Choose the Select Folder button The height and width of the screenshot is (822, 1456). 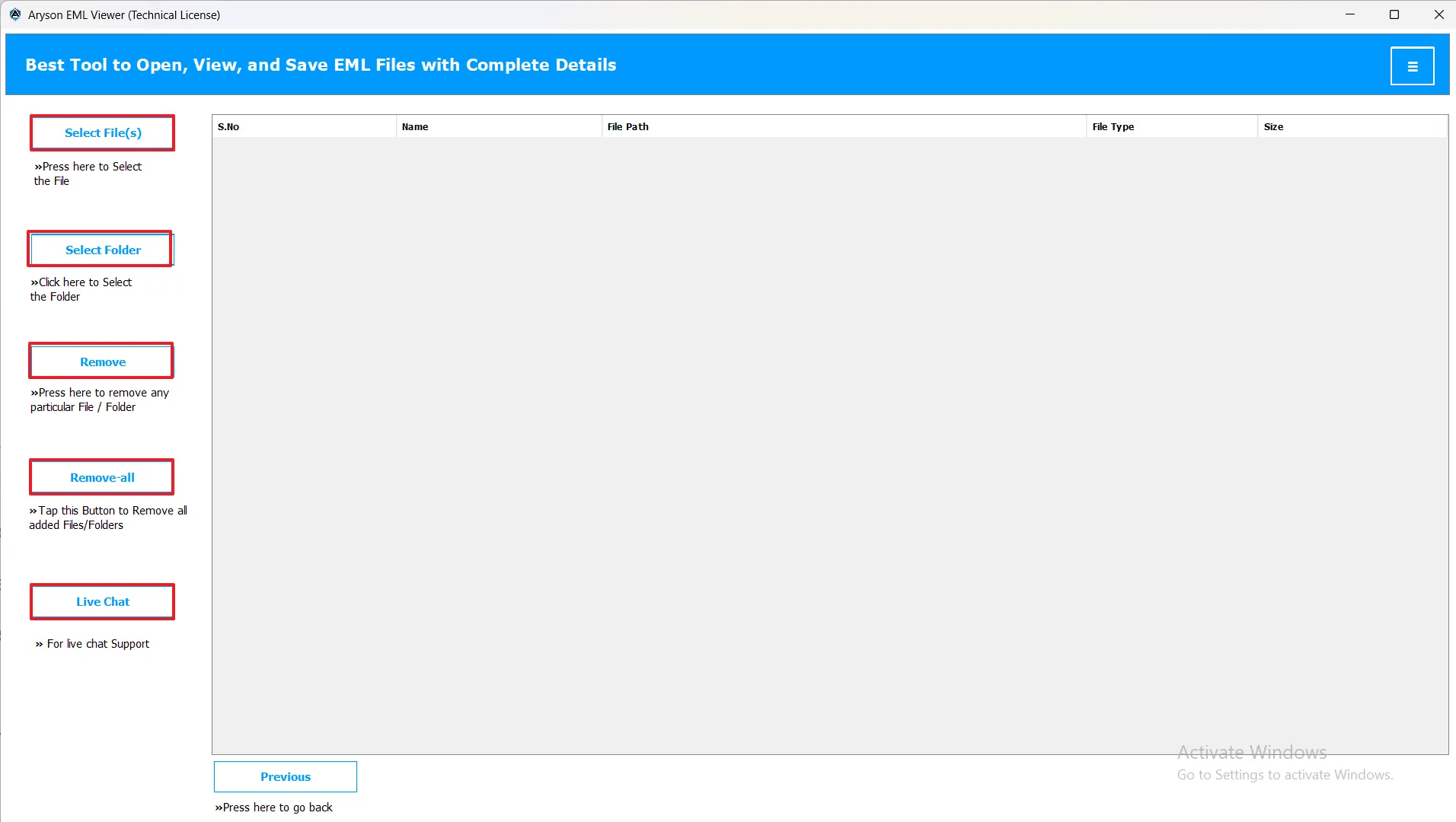click(102, 250)
